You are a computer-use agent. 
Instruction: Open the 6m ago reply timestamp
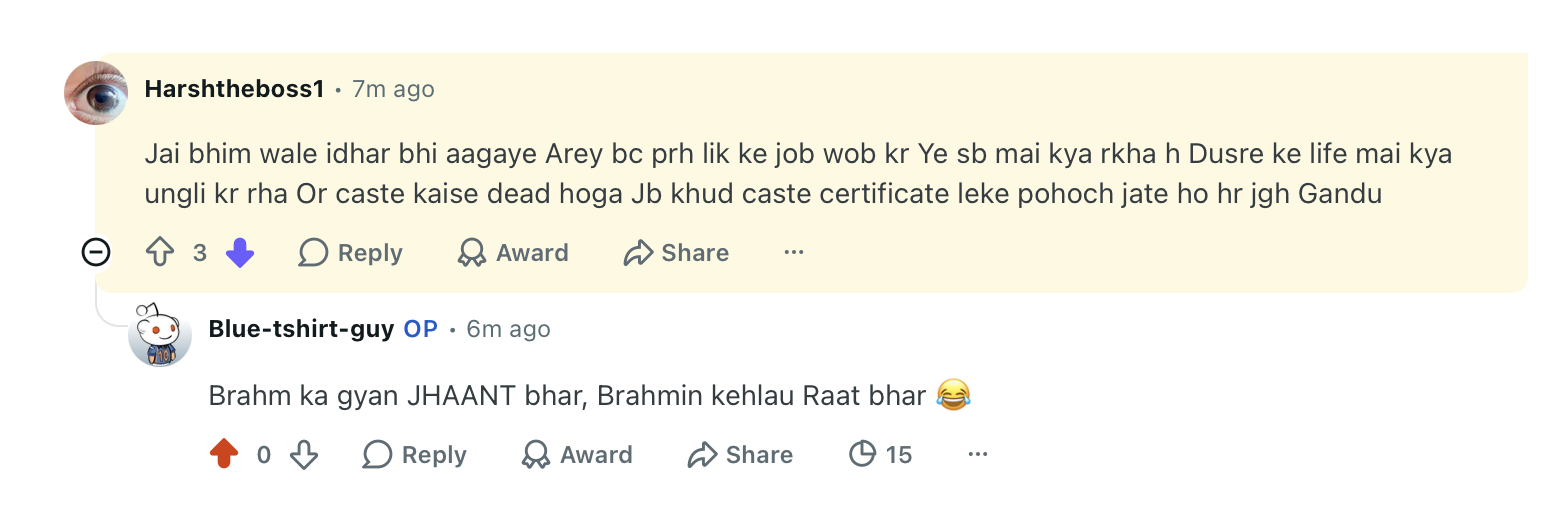click(508, 329)
